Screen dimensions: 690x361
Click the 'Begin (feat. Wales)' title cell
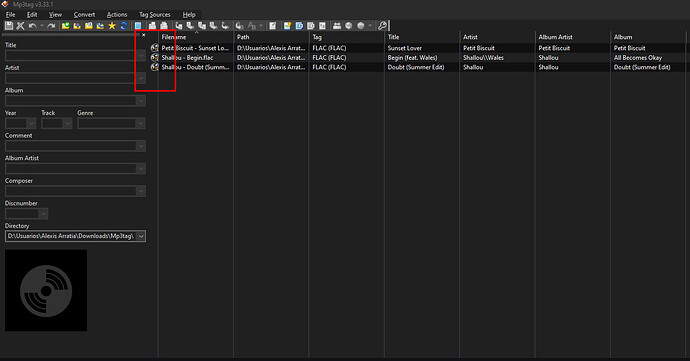[412, 58]
